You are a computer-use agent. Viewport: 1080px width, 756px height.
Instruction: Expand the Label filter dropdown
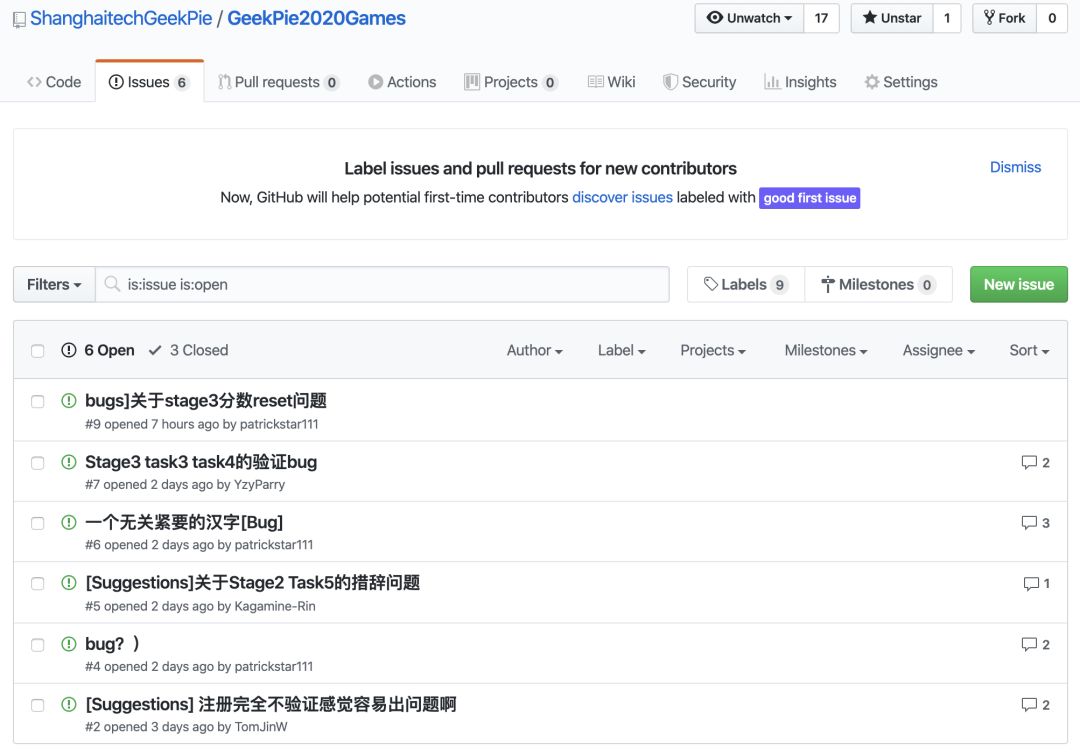[x=621, y=350]
